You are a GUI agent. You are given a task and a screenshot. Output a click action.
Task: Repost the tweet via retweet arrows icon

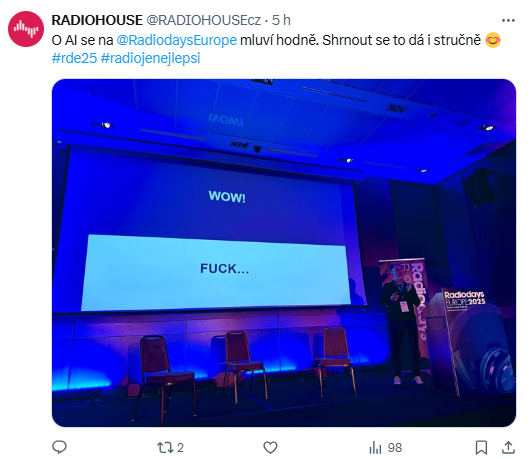pos(165,447)
